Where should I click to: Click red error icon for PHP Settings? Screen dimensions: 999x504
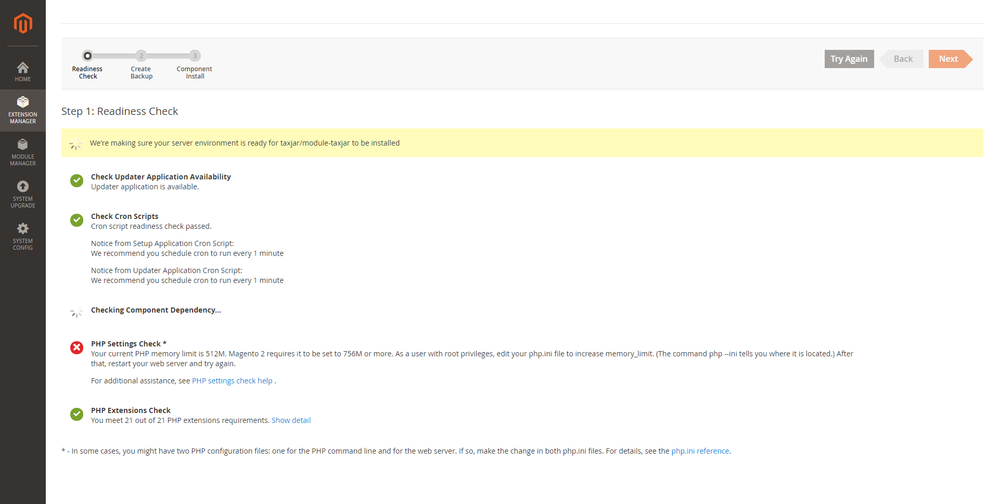[x=76, y=348]
